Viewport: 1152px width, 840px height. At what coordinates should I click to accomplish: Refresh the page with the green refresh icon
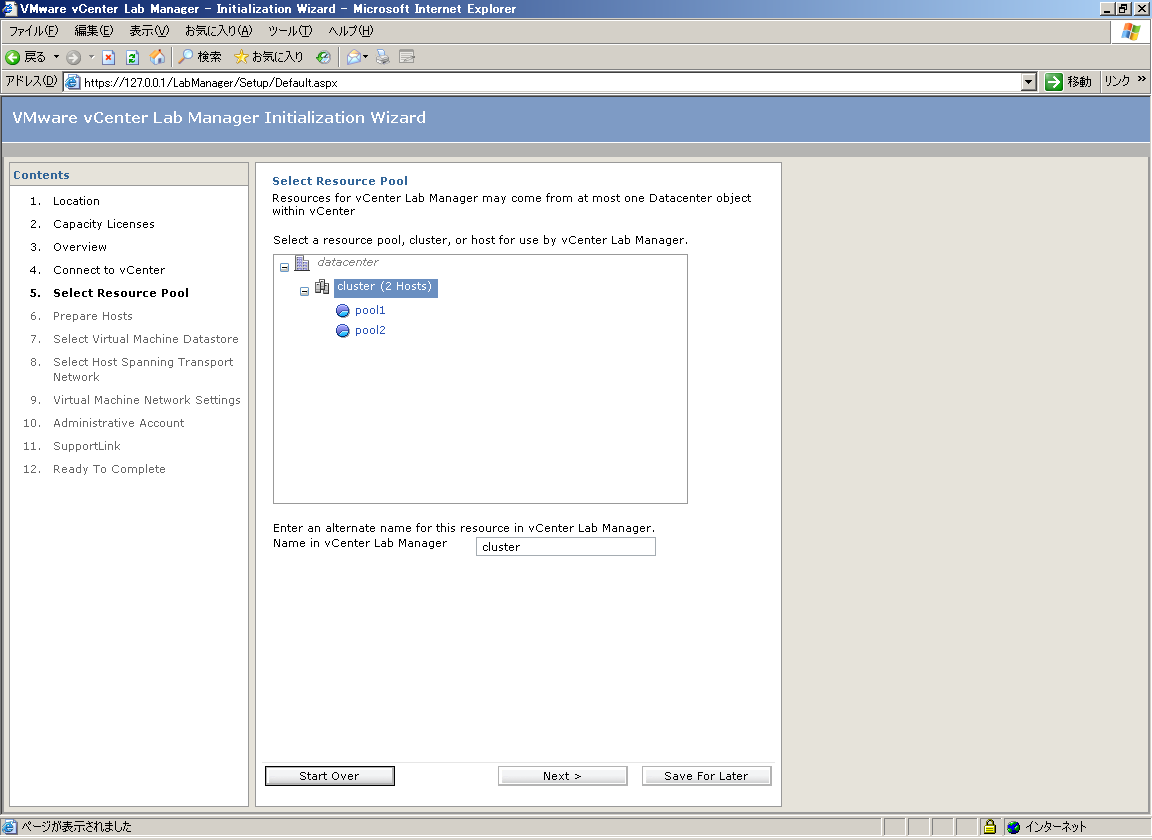[132, 57]
